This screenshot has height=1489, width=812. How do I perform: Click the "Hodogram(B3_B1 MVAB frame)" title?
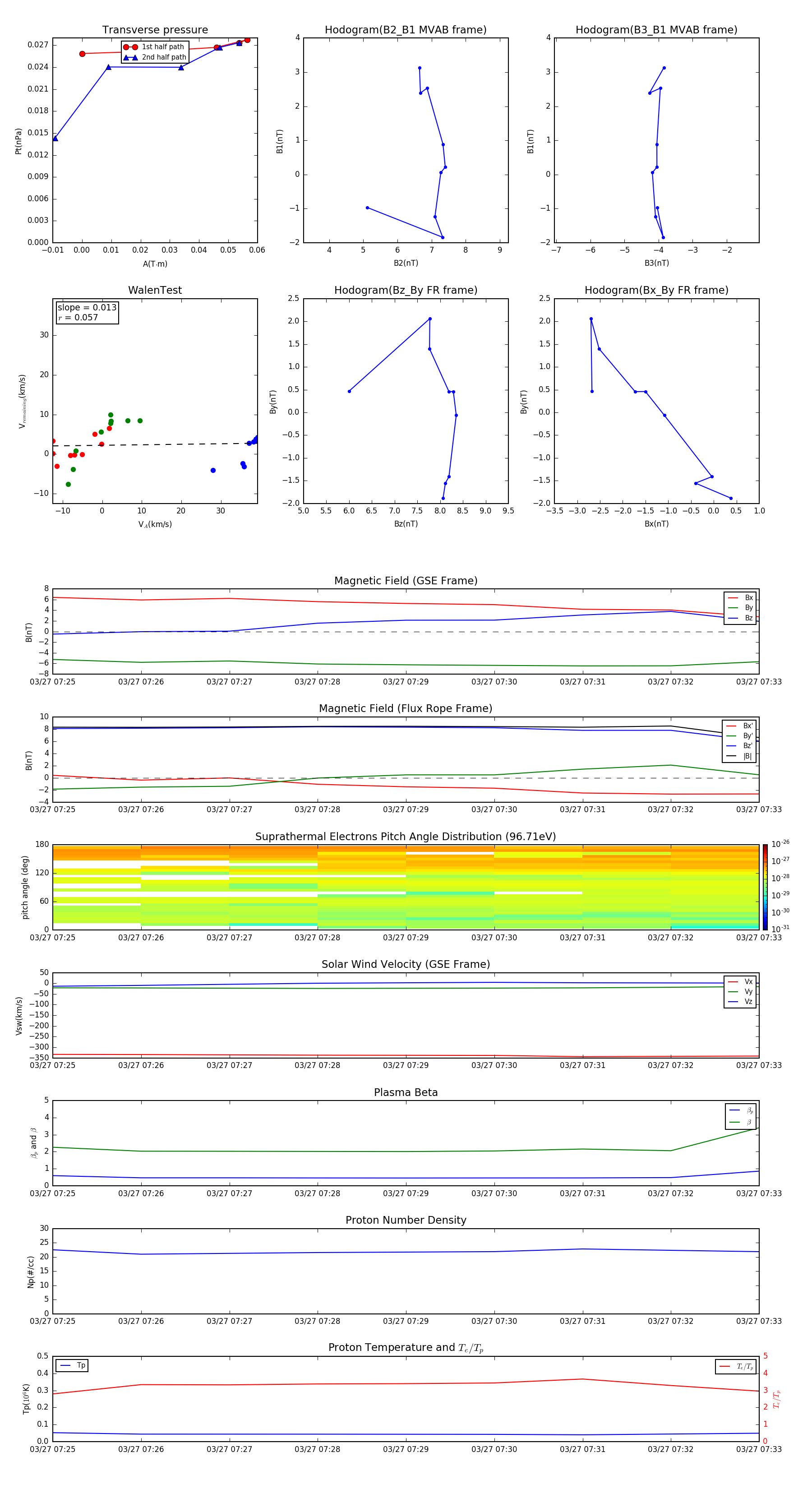(x=656, y=30)
